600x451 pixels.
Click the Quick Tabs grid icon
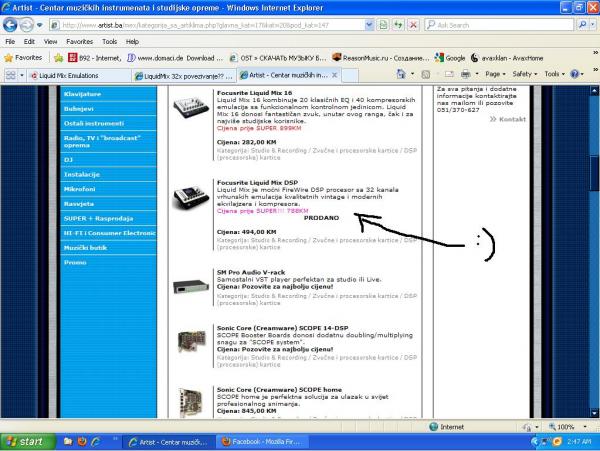coord(10,75)
